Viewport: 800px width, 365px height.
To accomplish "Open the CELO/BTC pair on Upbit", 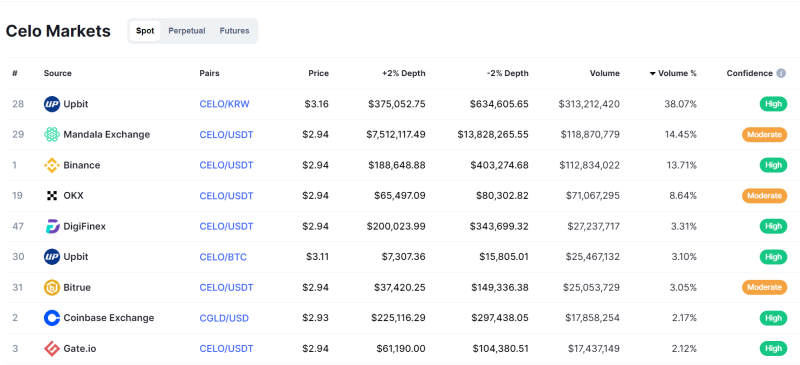I will (223, 257).
